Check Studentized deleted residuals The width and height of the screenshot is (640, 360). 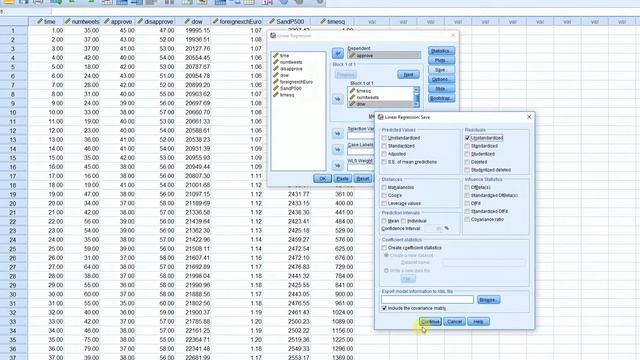(467, 170)
